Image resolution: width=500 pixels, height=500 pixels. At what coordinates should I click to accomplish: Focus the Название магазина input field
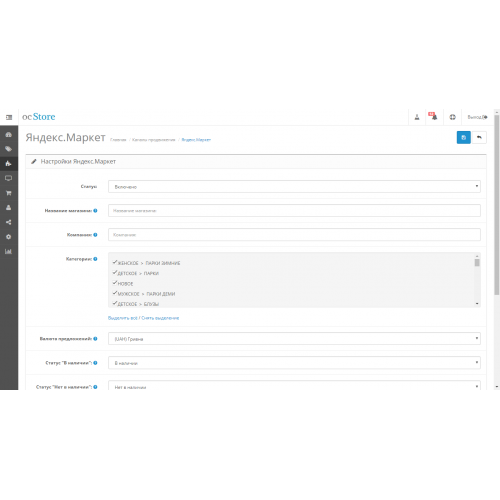294,211
